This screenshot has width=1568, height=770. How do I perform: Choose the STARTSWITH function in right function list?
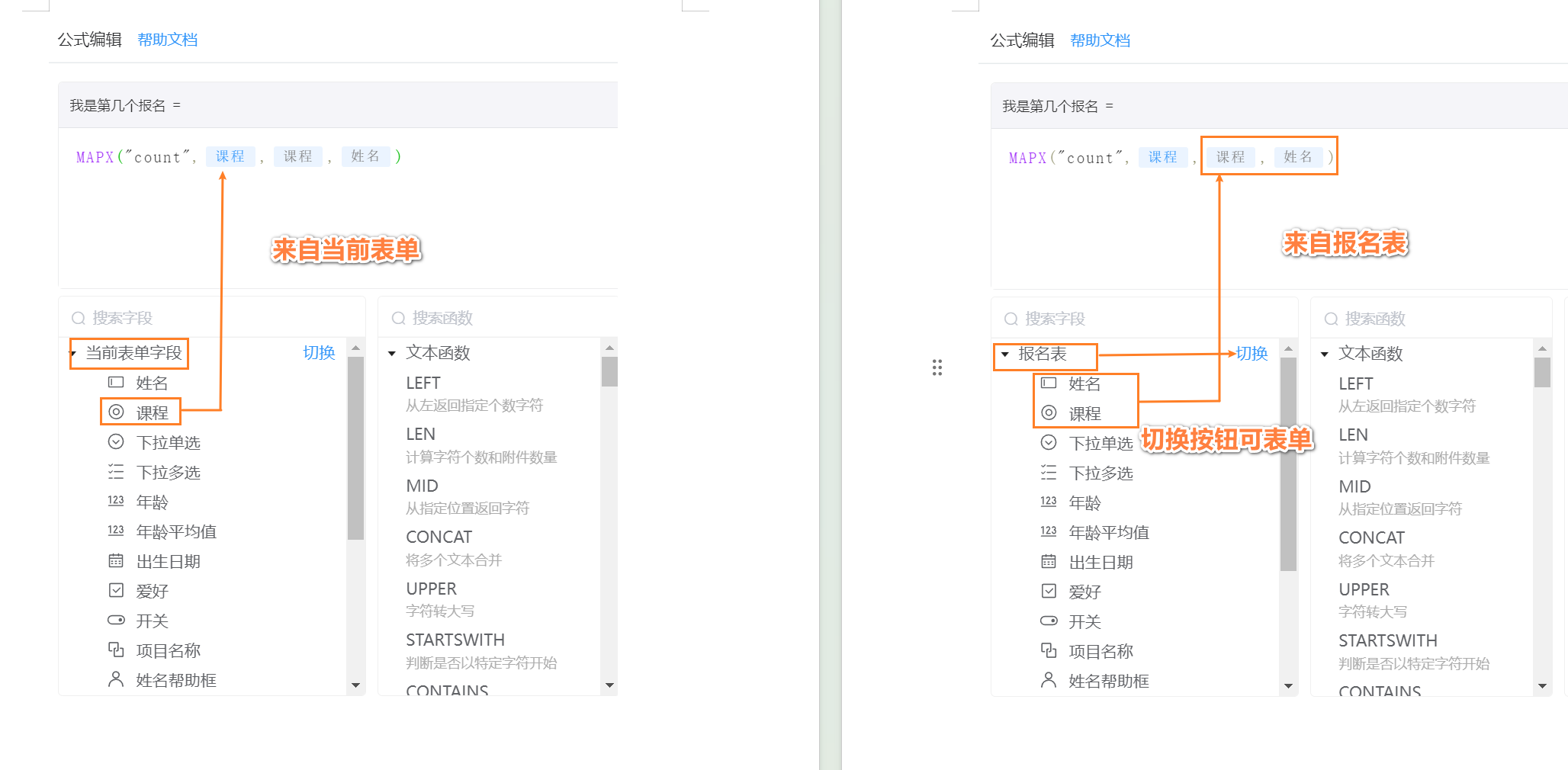coord(1387,640)
